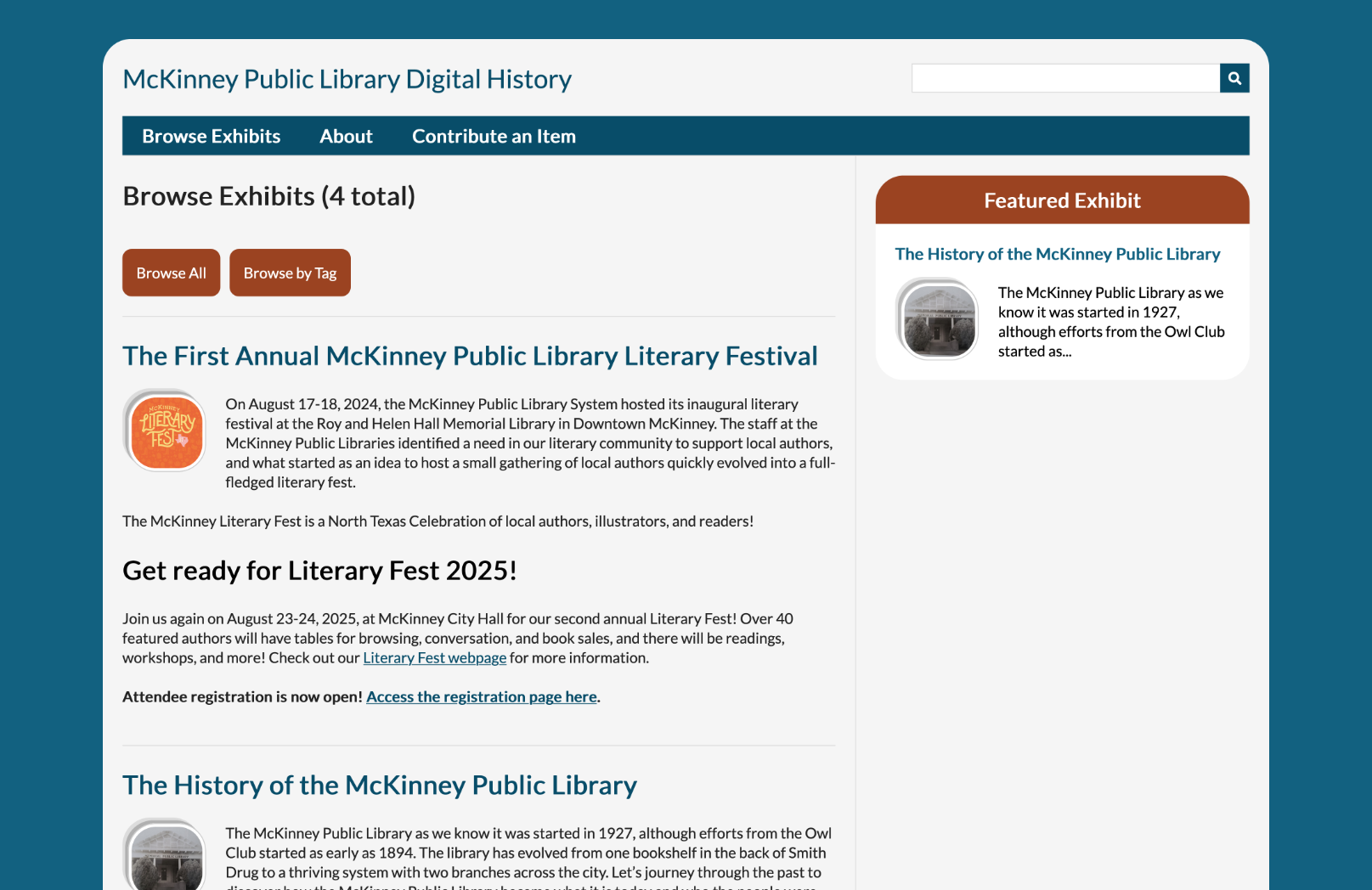The height and width of the screenshot is (890, 1372).
Task: Click the McKinney Public Library Digital History site title
Action: point(347,79)
